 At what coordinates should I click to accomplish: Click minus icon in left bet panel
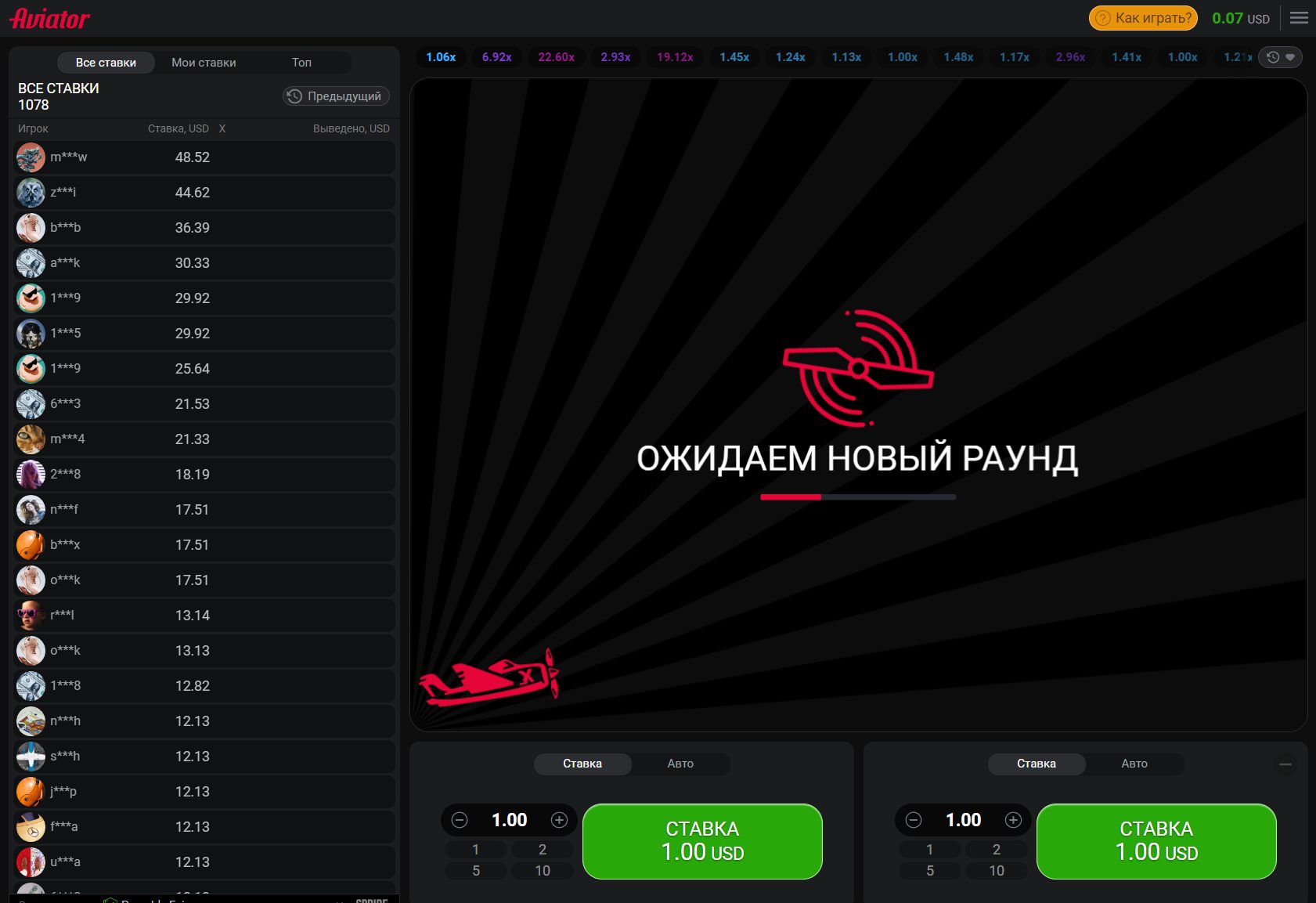click(x=460, y=820)
